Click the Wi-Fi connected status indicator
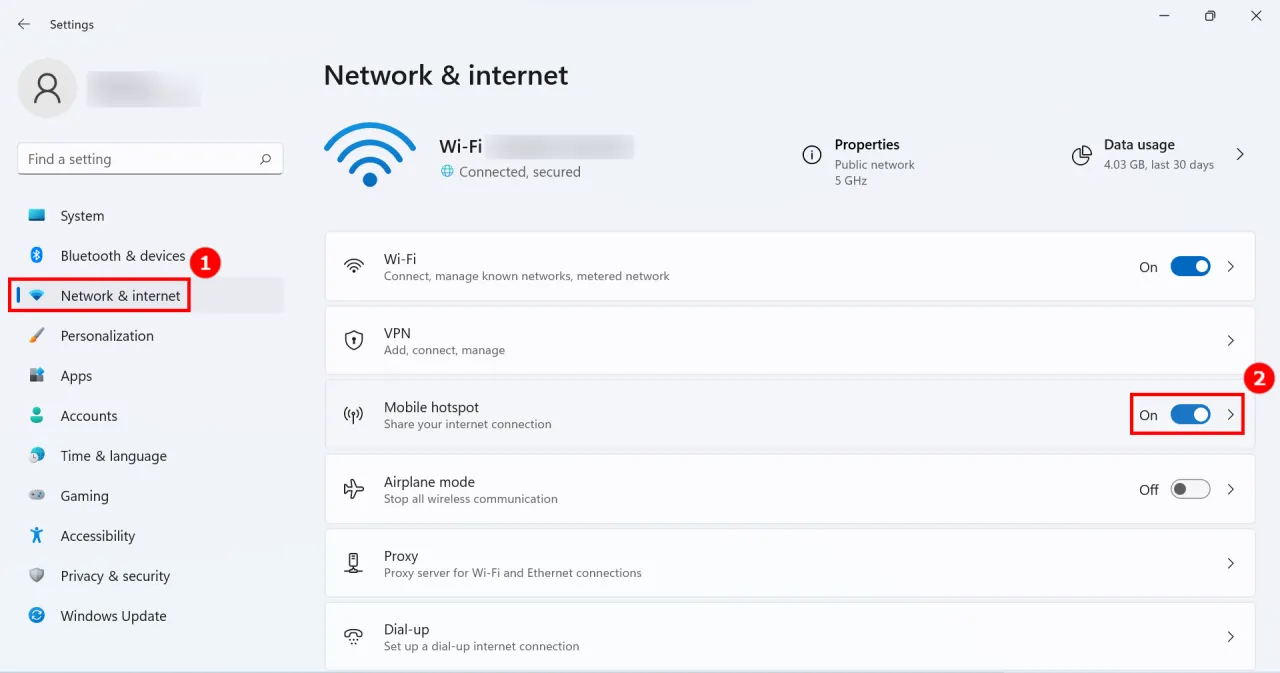Screen dimensions: 1280x673 (x=510, y=171)
